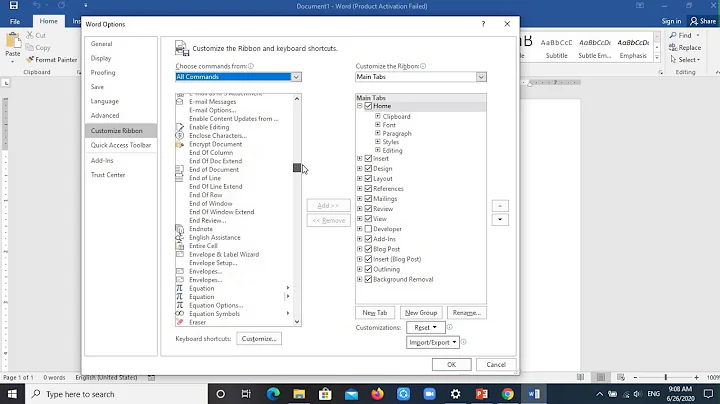Click the Eraser command icon in list
This screenshot has width=720, height=404.
pos(180,322)
